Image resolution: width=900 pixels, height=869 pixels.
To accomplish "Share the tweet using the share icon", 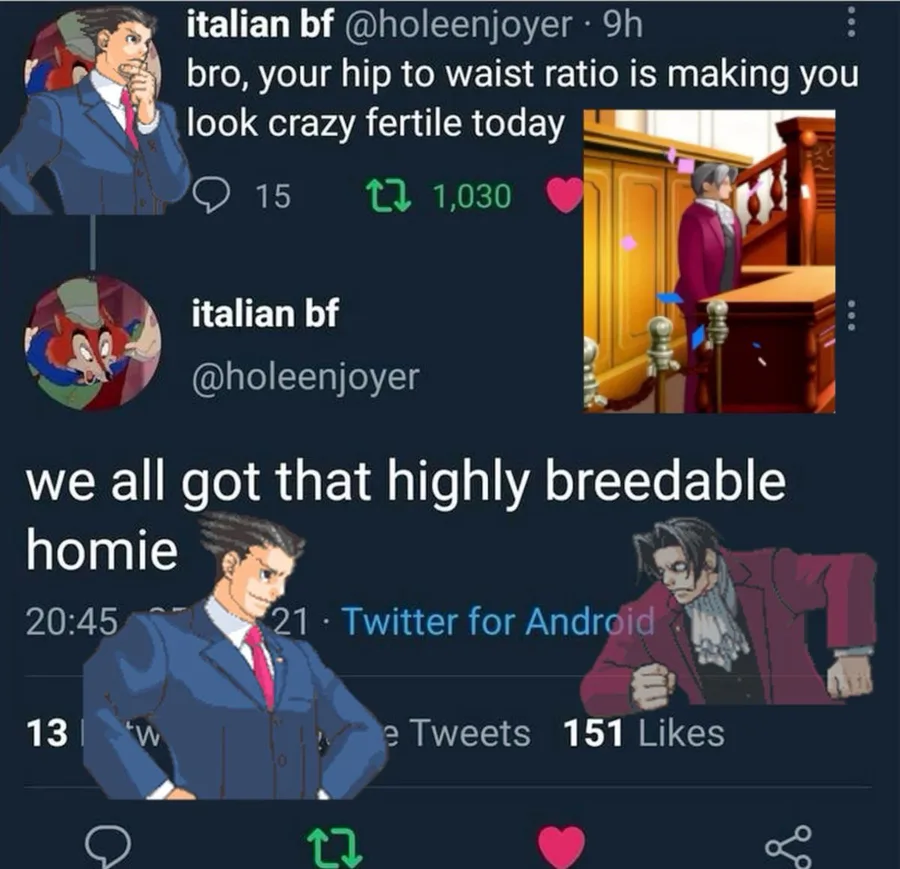I will (x=789, y=846).
